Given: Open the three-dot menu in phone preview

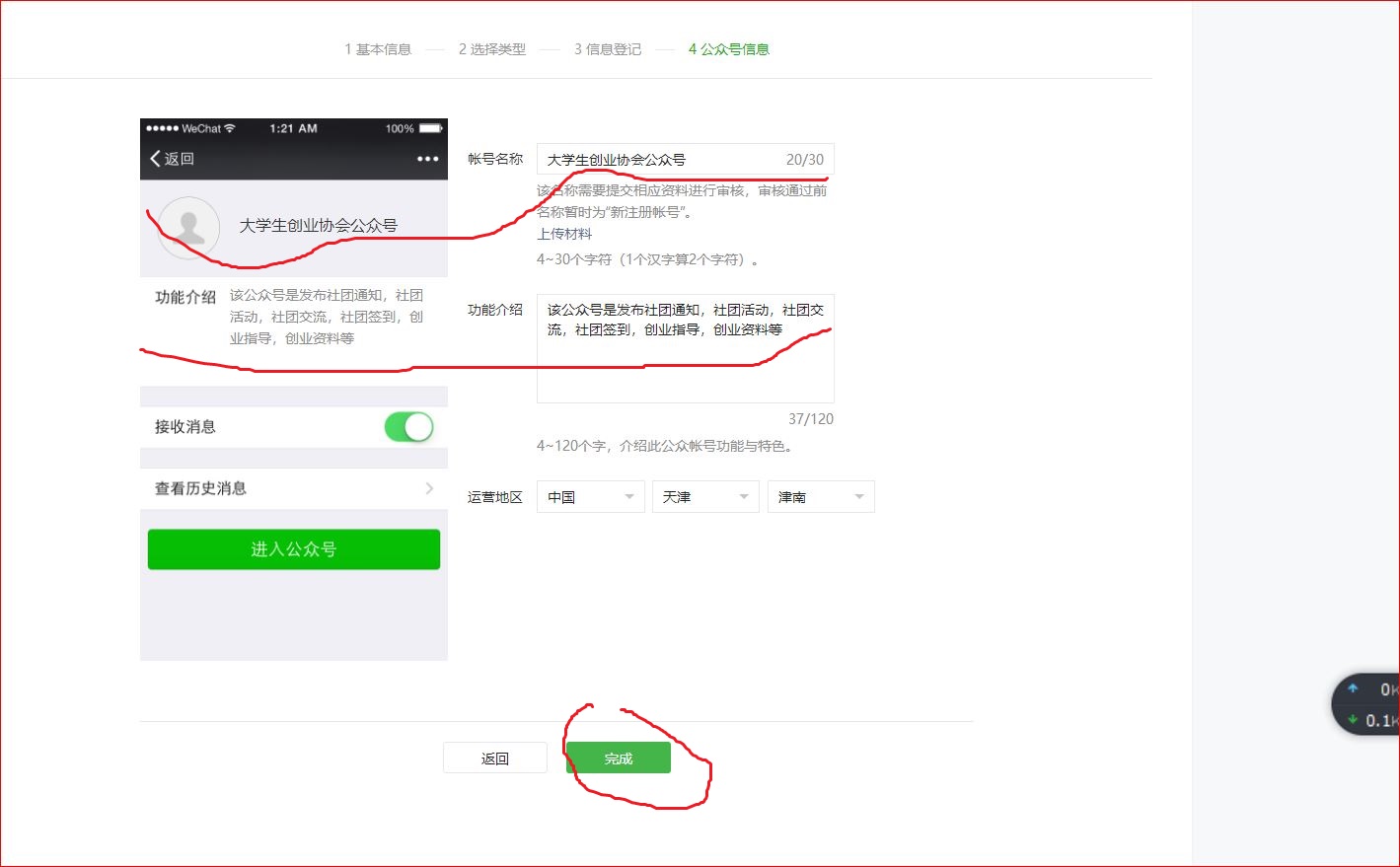Looking at the screenshot, I should 427,159.
